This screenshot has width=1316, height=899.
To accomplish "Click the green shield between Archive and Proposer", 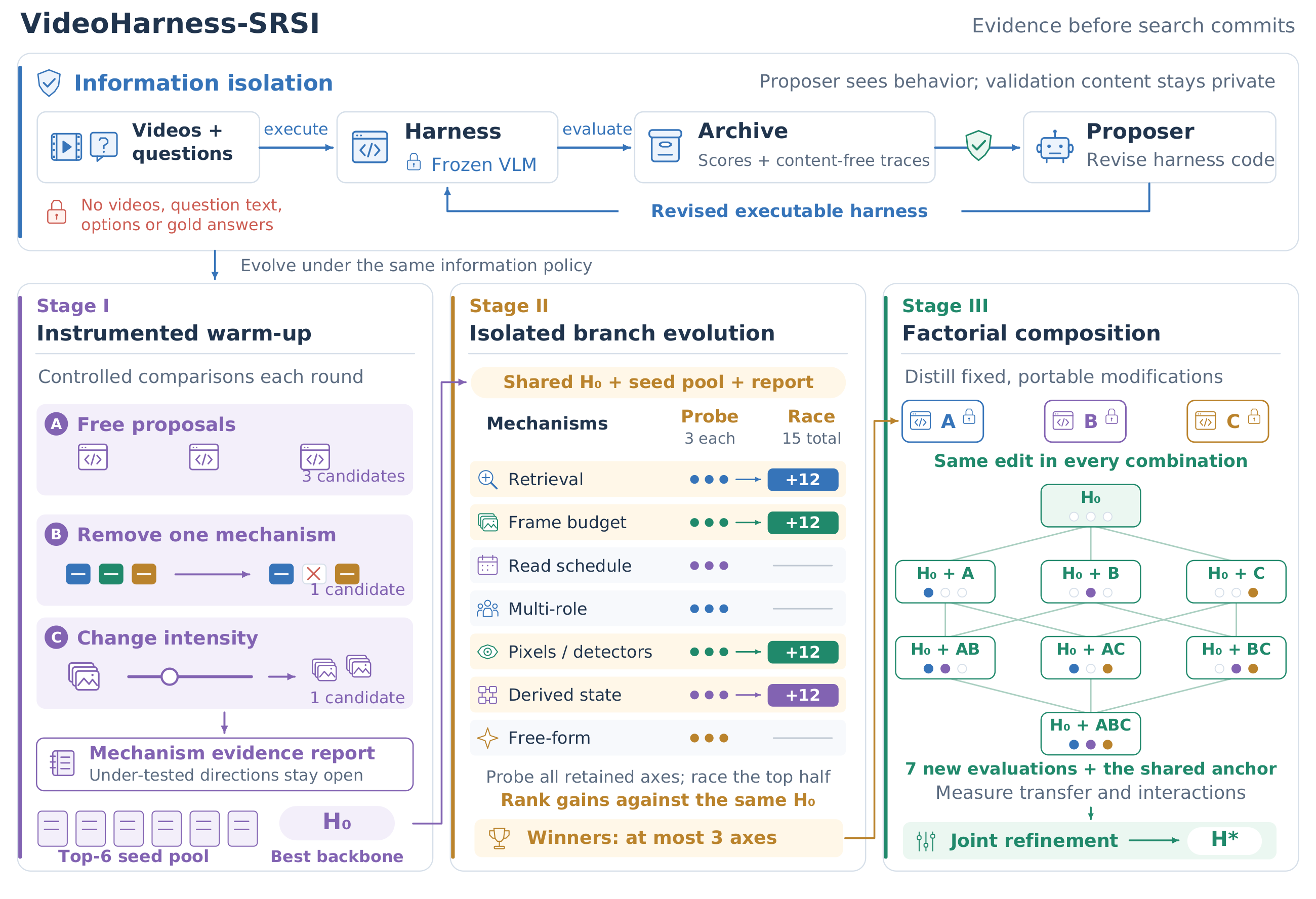I will click(978, 146).
